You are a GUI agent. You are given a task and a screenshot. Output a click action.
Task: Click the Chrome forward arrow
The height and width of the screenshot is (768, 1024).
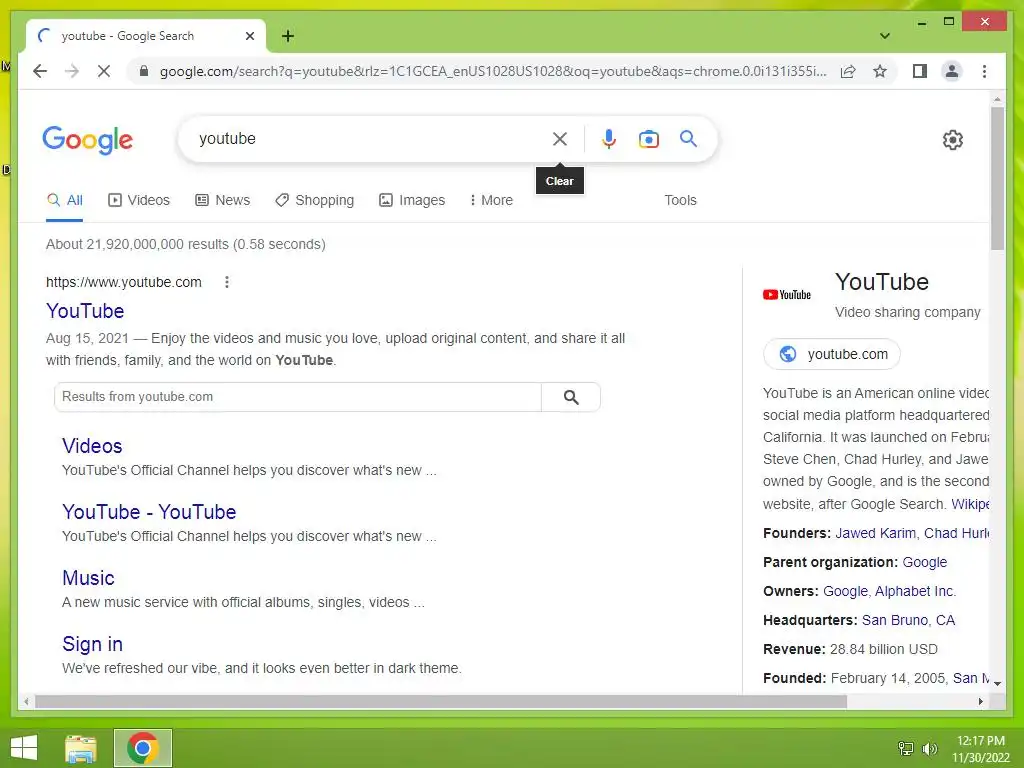pyautogui.click(x=72, y=71)
